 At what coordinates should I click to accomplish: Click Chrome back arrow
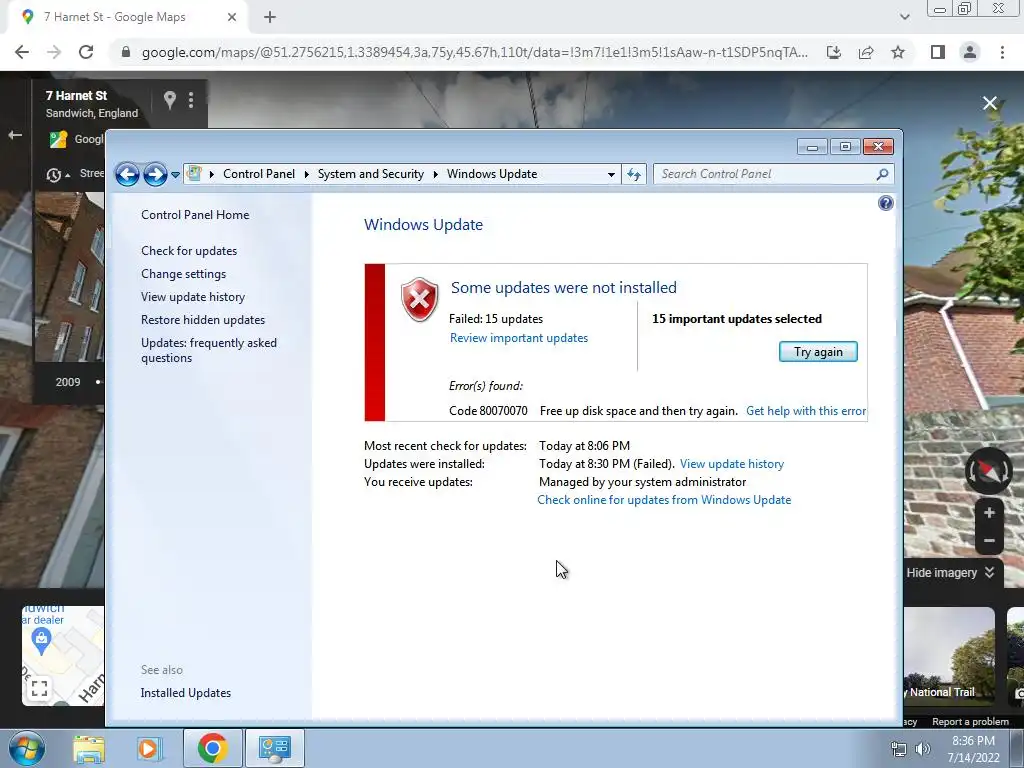(22, 52)
